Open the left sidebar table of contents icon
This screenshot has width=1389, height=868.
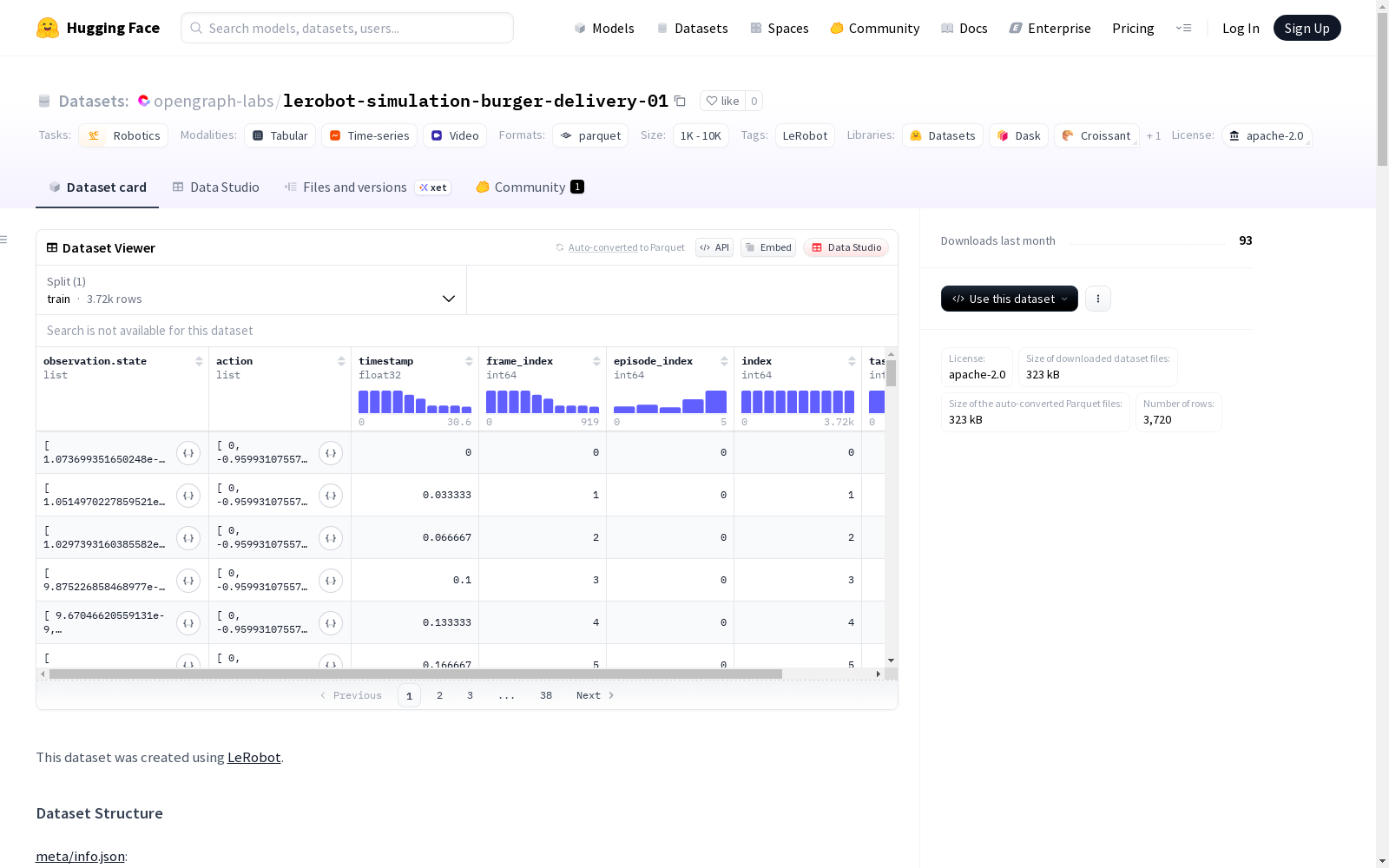(x=4, y=240)
